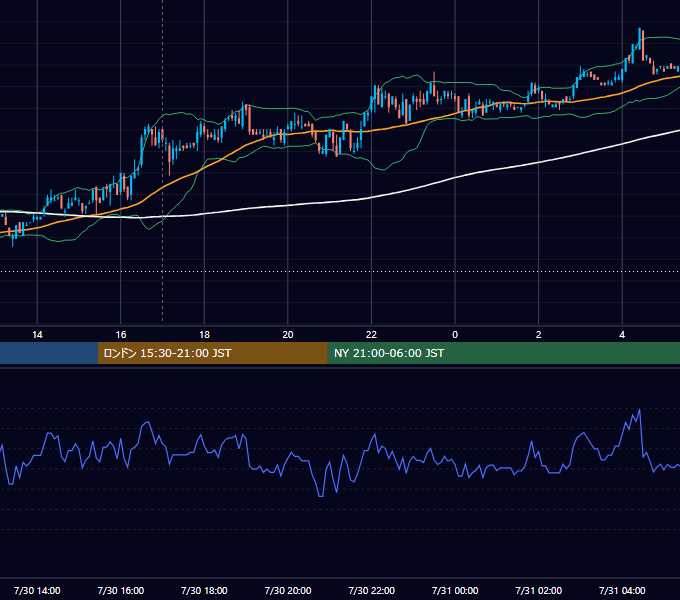Viewport: 680px width, 600px height.
Task: Click hour label 16 on chart axis
Action: [121, 335]
